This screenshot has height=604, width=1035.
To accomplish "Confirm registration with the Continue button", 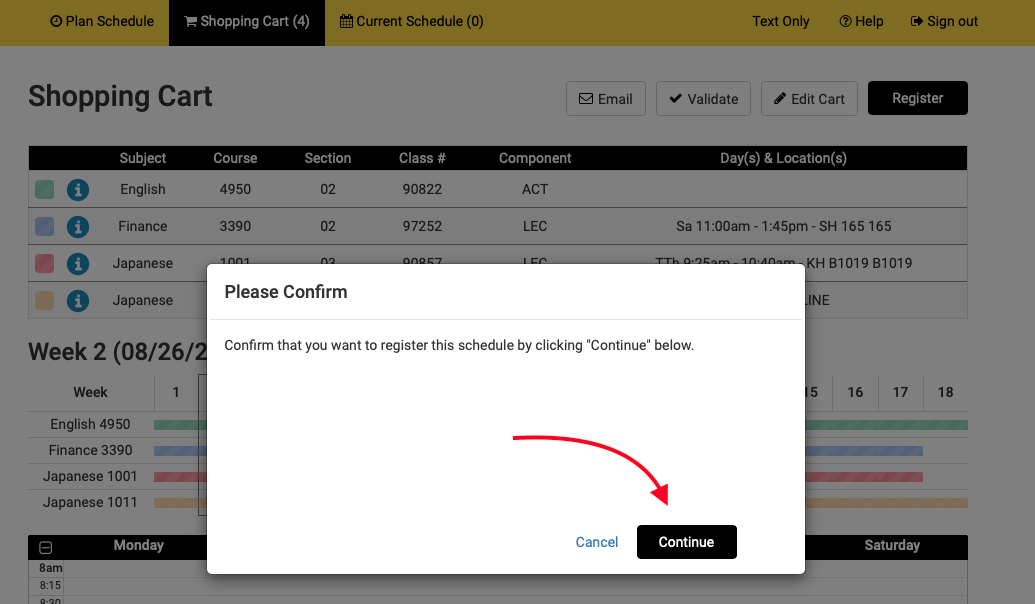I will [687, 542].
